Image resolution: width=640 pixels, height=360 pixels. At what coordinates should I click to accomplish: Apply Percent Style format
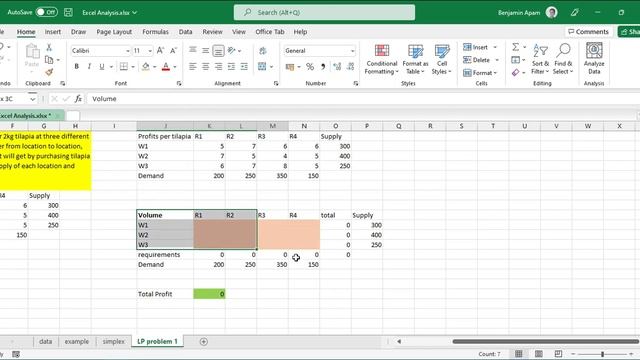[310, 67]
